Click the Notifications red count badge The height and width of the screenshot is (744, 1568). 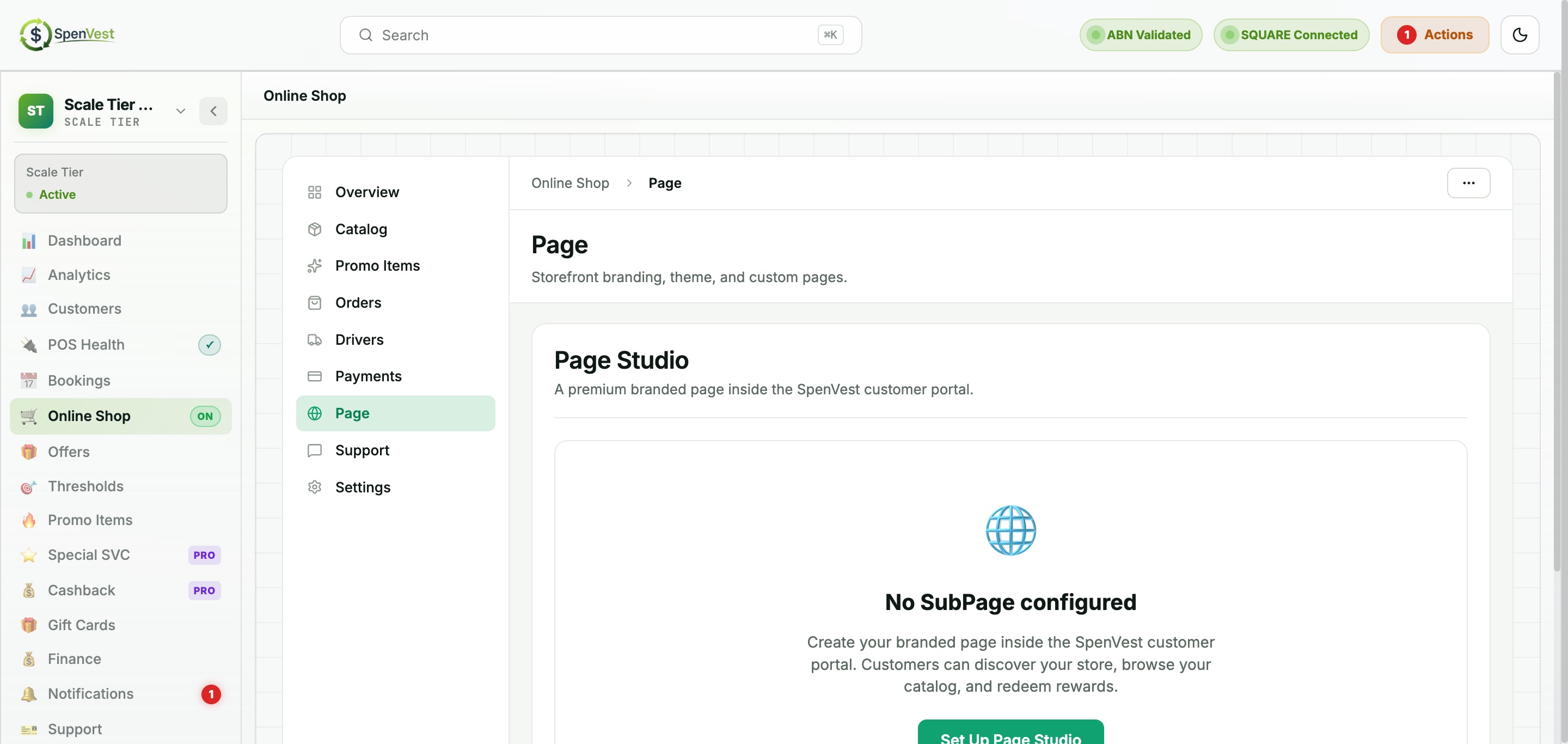pos(211,694)
